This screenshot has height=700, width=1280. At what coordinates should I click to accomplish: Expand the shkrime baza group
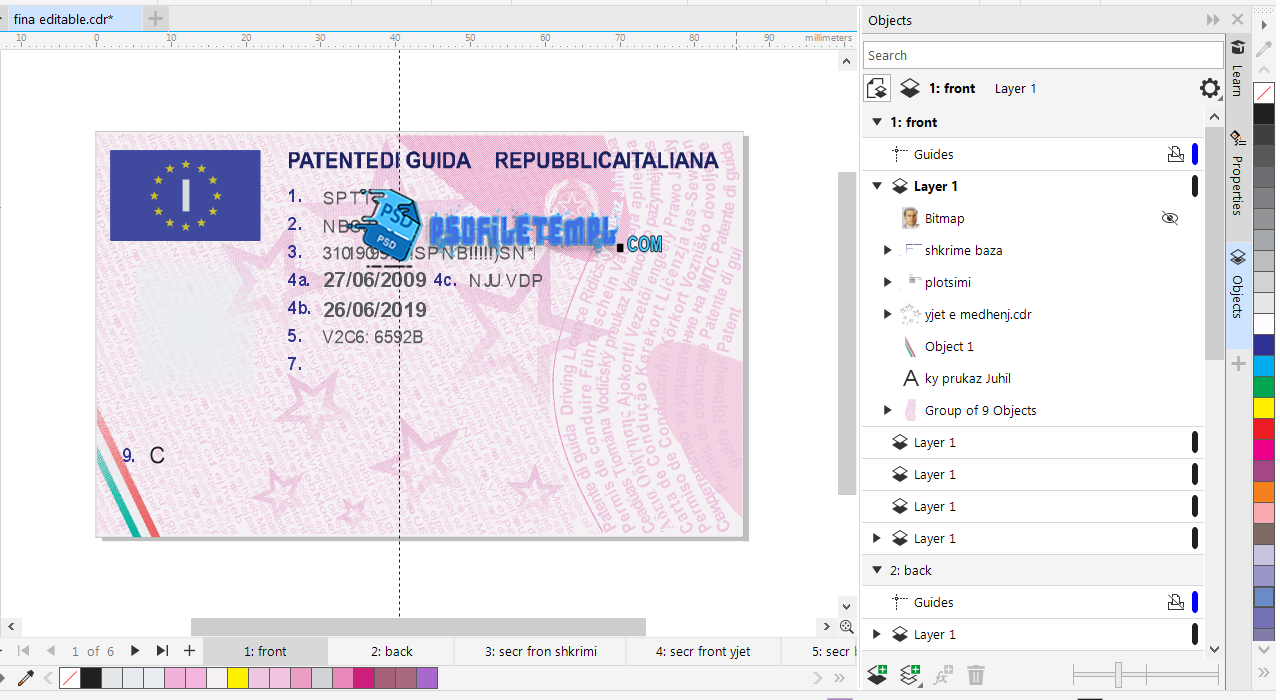887,250
